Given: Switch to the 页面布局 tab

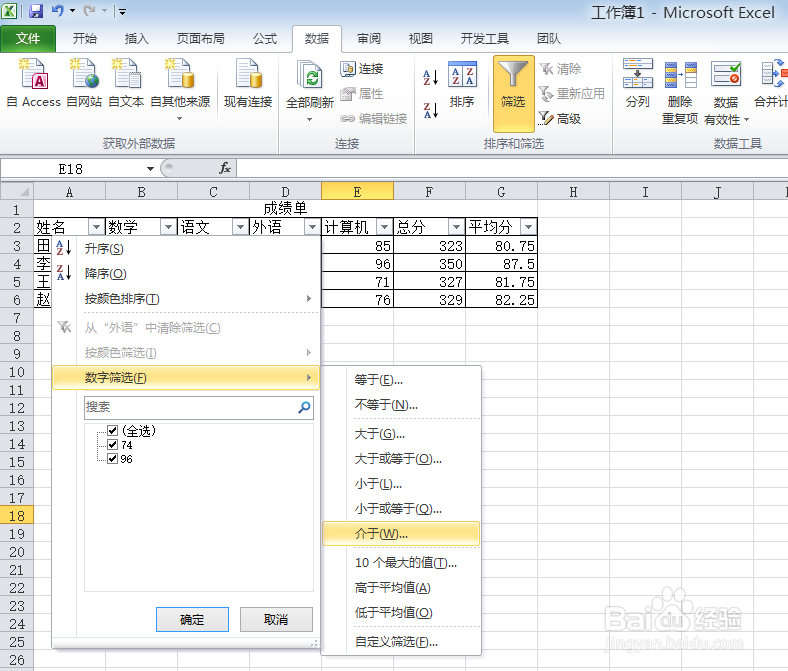Looking at the screenshot, I should pos(200,39).
